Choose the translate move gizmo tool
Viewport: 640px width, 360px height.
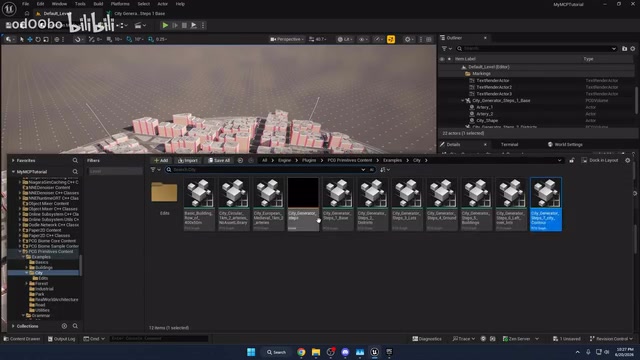[30, 40]
